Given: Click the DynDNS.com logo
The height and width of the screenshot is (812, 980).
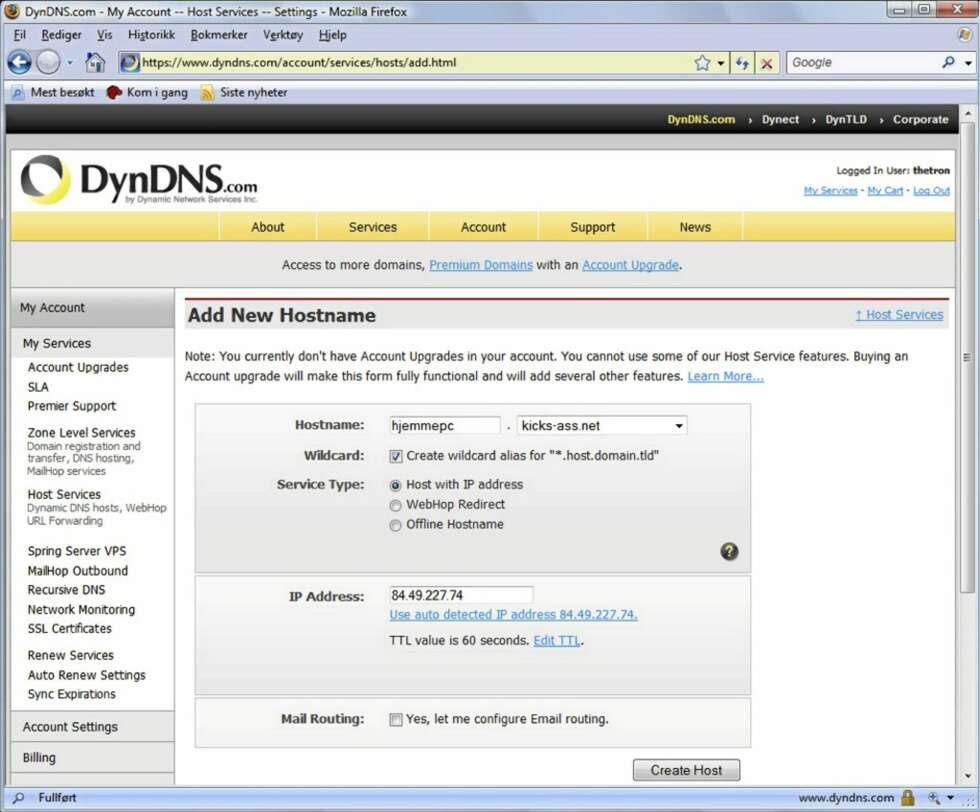Looking at the screenshot, I should coord(139,181).
